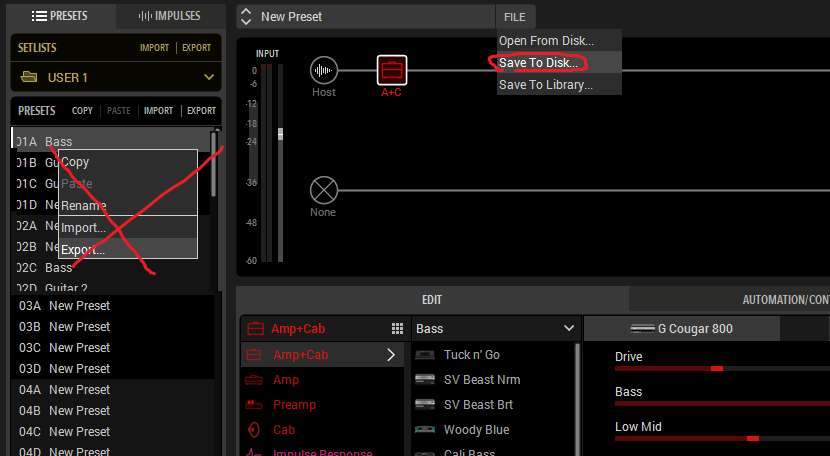Adjust the Low Mid slider

point(752,439)
